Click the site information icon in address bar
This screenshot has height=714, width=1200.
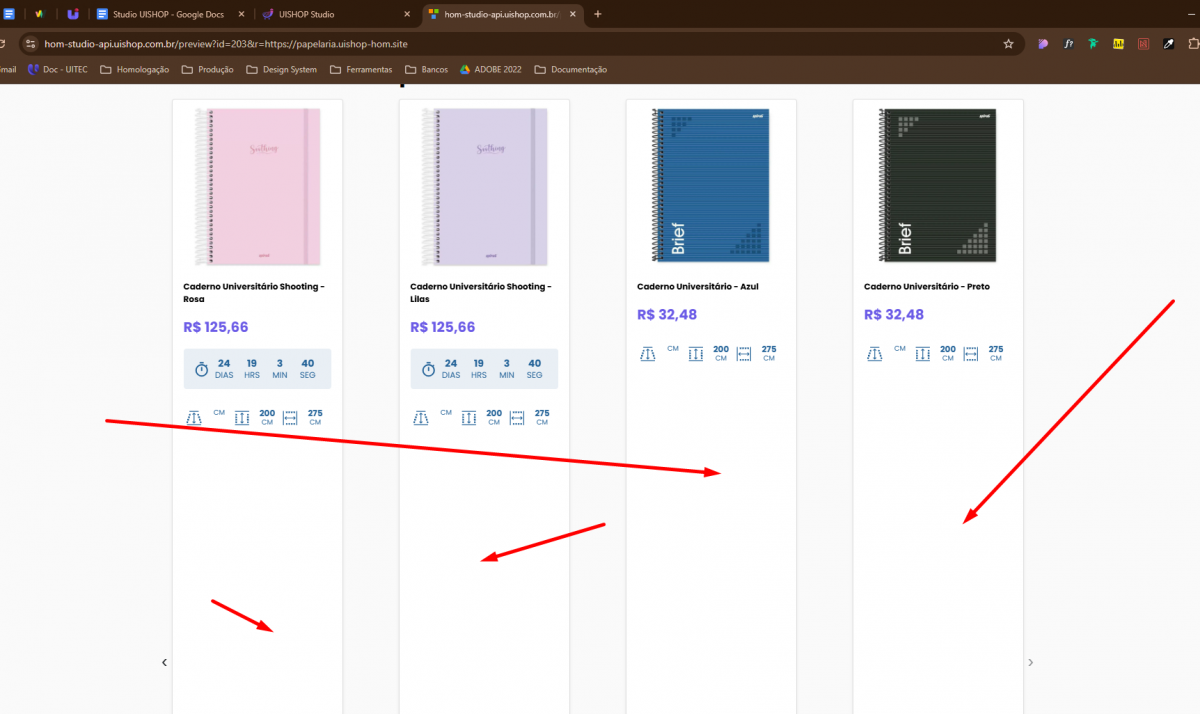pyautogui.click(x=30, y=44)
